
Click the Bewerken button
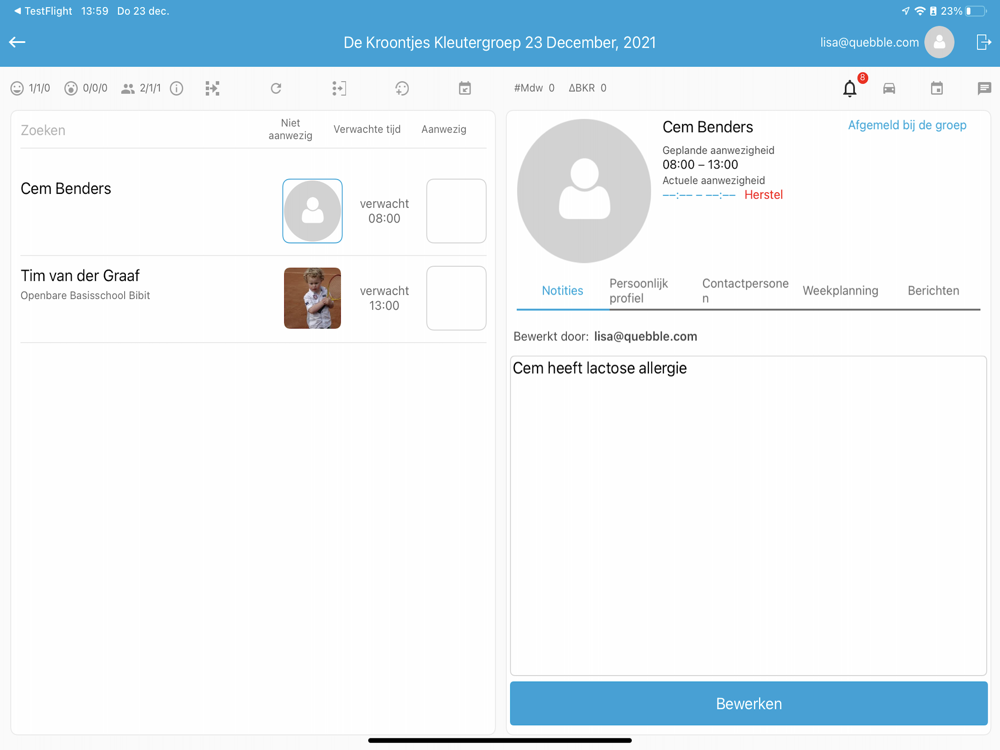click(749, 703)
